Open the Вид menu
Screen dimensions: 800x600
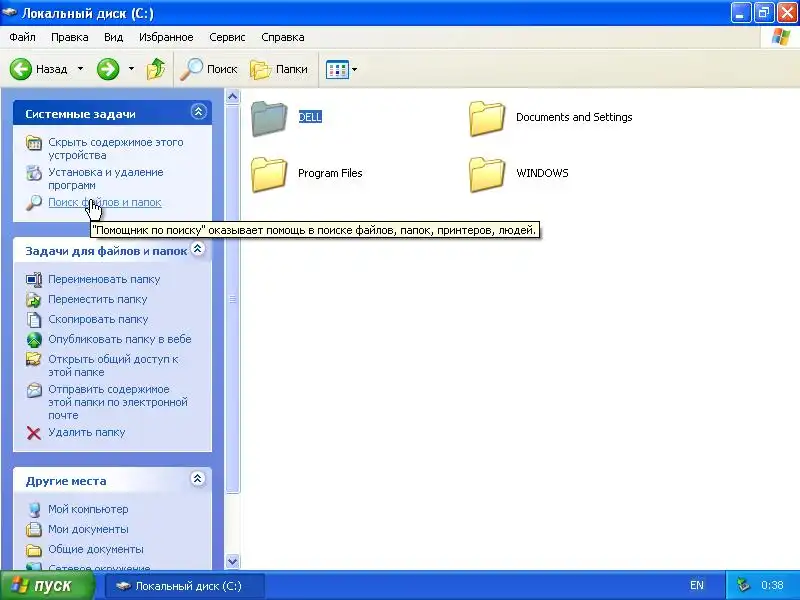tap(113, 37)
